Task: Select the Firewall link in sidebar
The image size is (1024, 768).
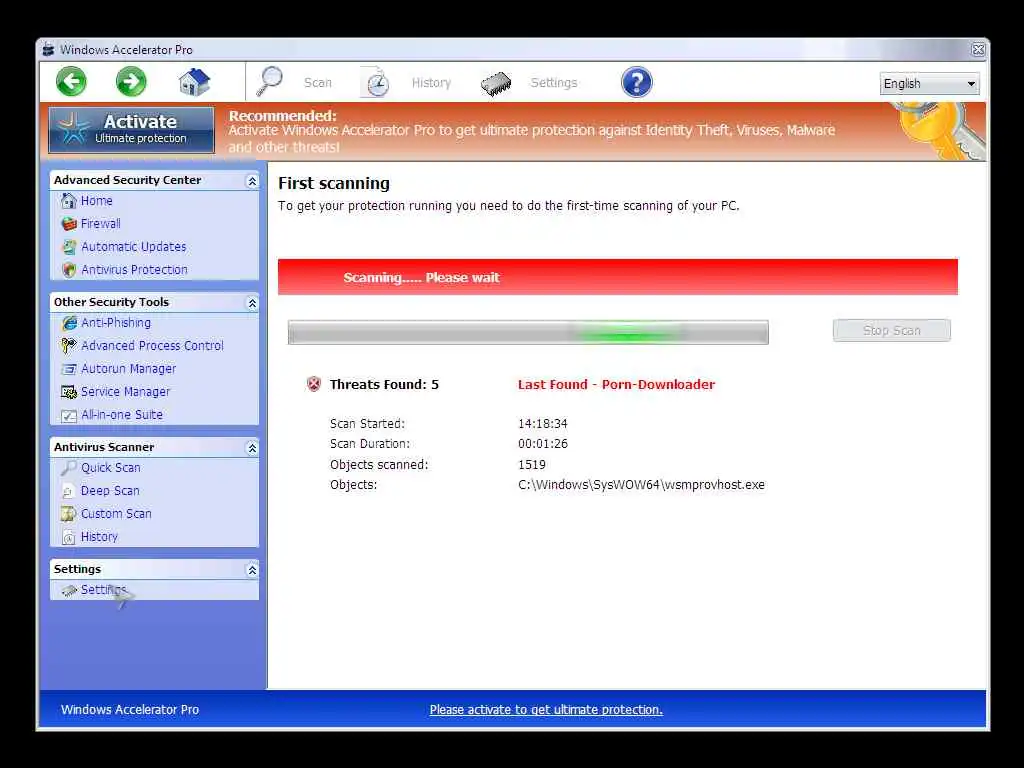Action: pos(101,224)
